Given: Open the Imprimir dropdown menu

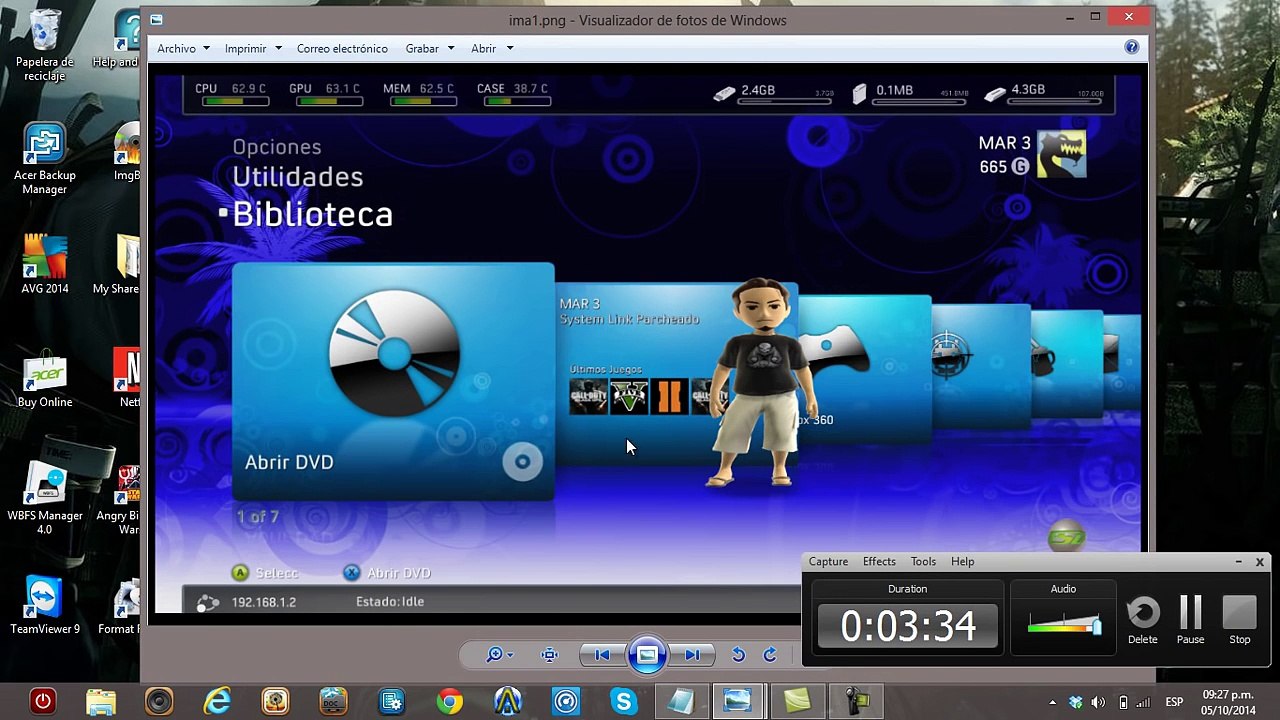Looking at the screenshot, I should click(x=253, y=48).
